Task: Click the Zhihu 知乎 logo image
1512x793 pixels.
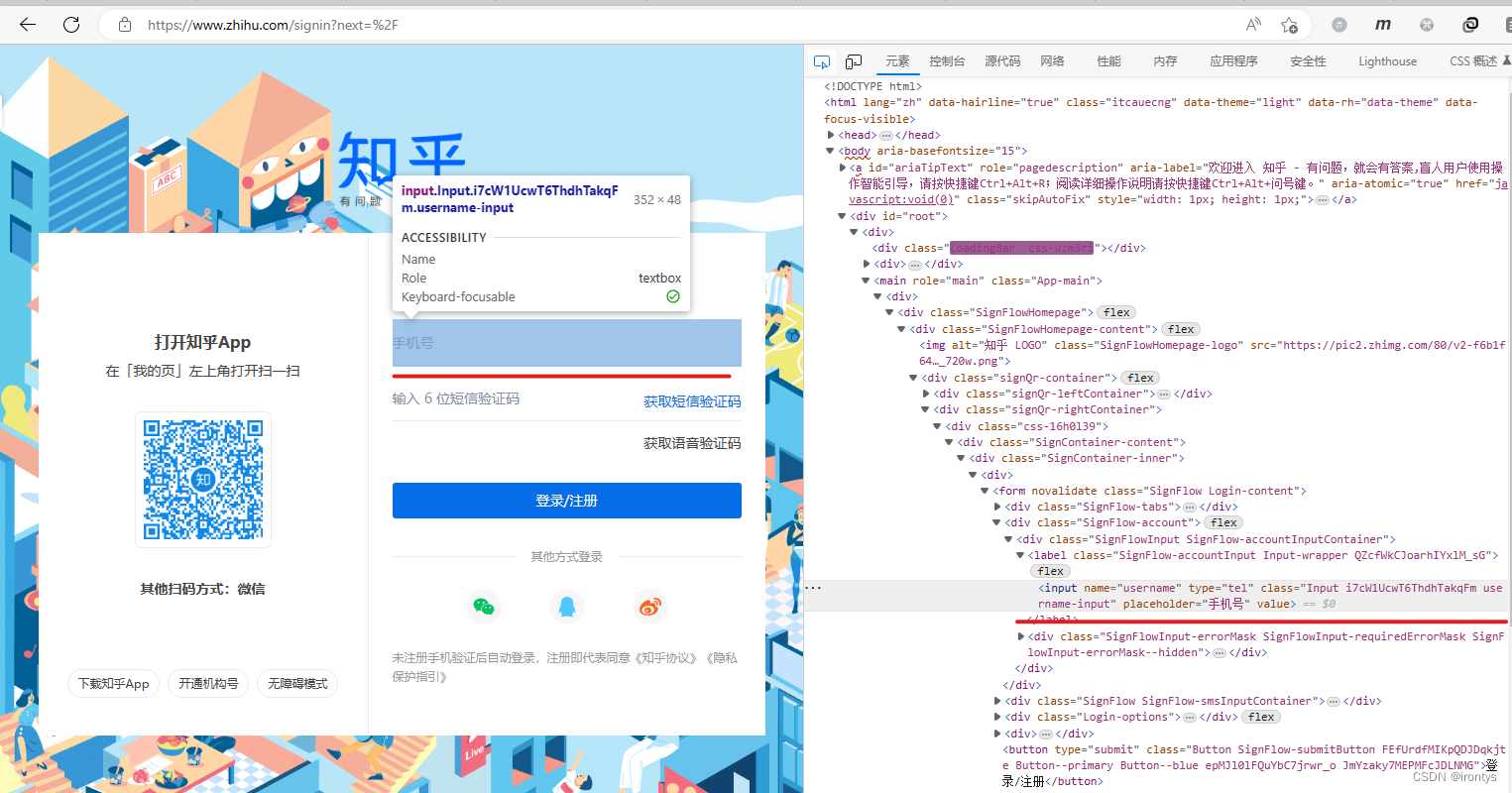Action: (x=401, y=162)
